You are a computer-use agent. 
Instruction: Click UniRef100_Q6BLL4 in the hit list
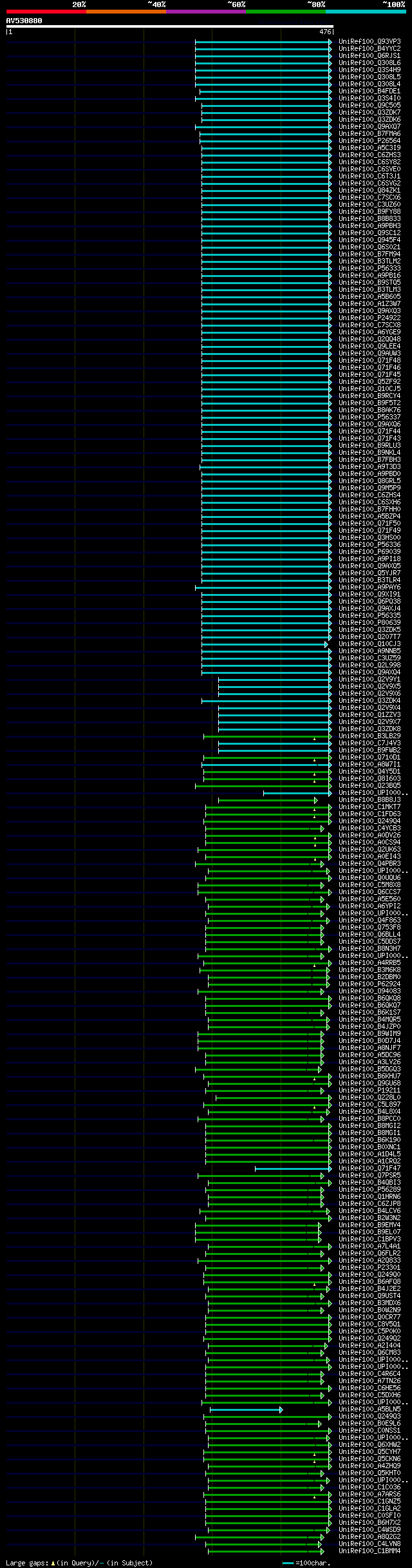click(370, 934)
